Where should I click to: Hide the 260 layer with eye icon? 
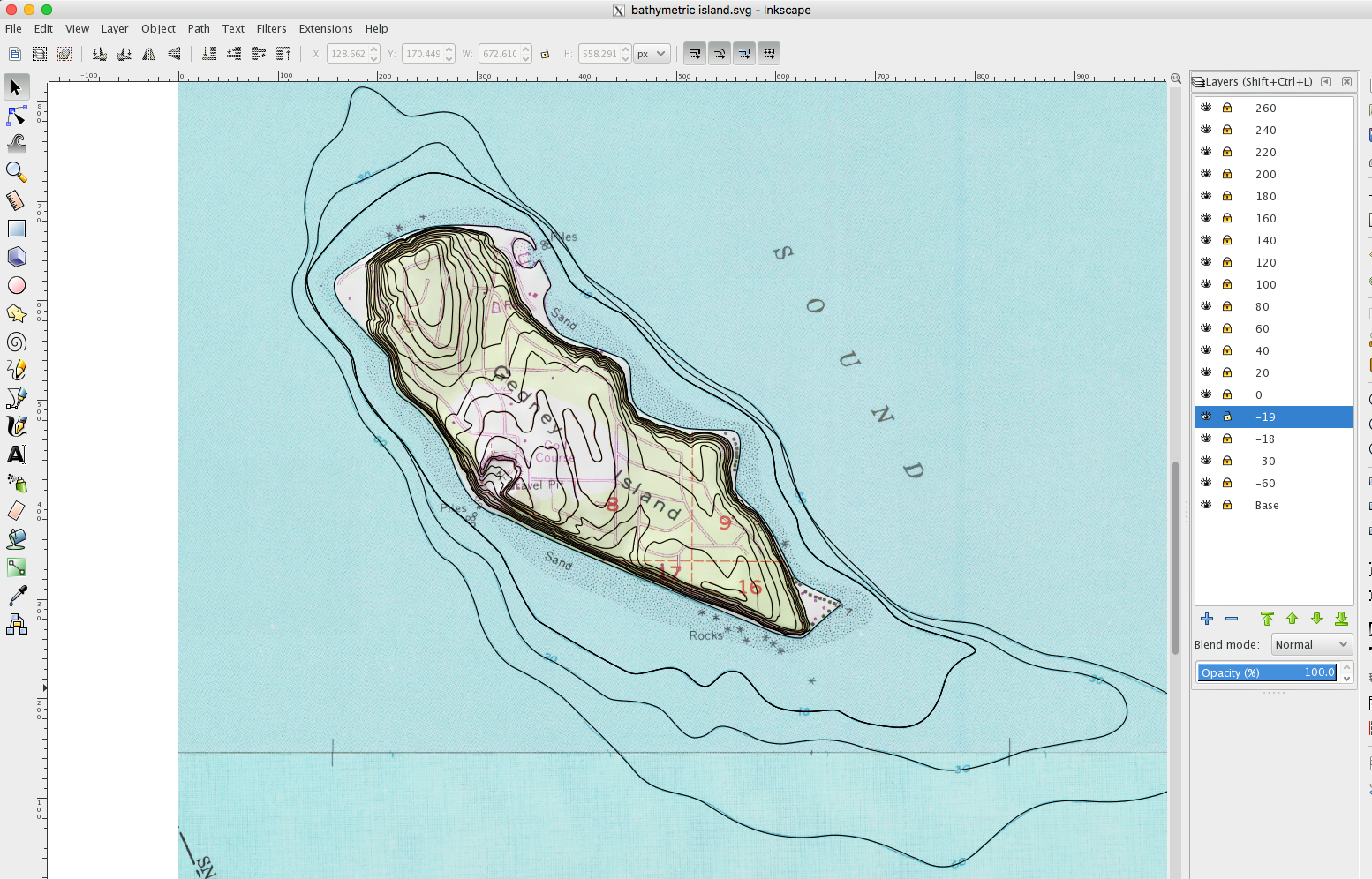[x=1206, y=108]
